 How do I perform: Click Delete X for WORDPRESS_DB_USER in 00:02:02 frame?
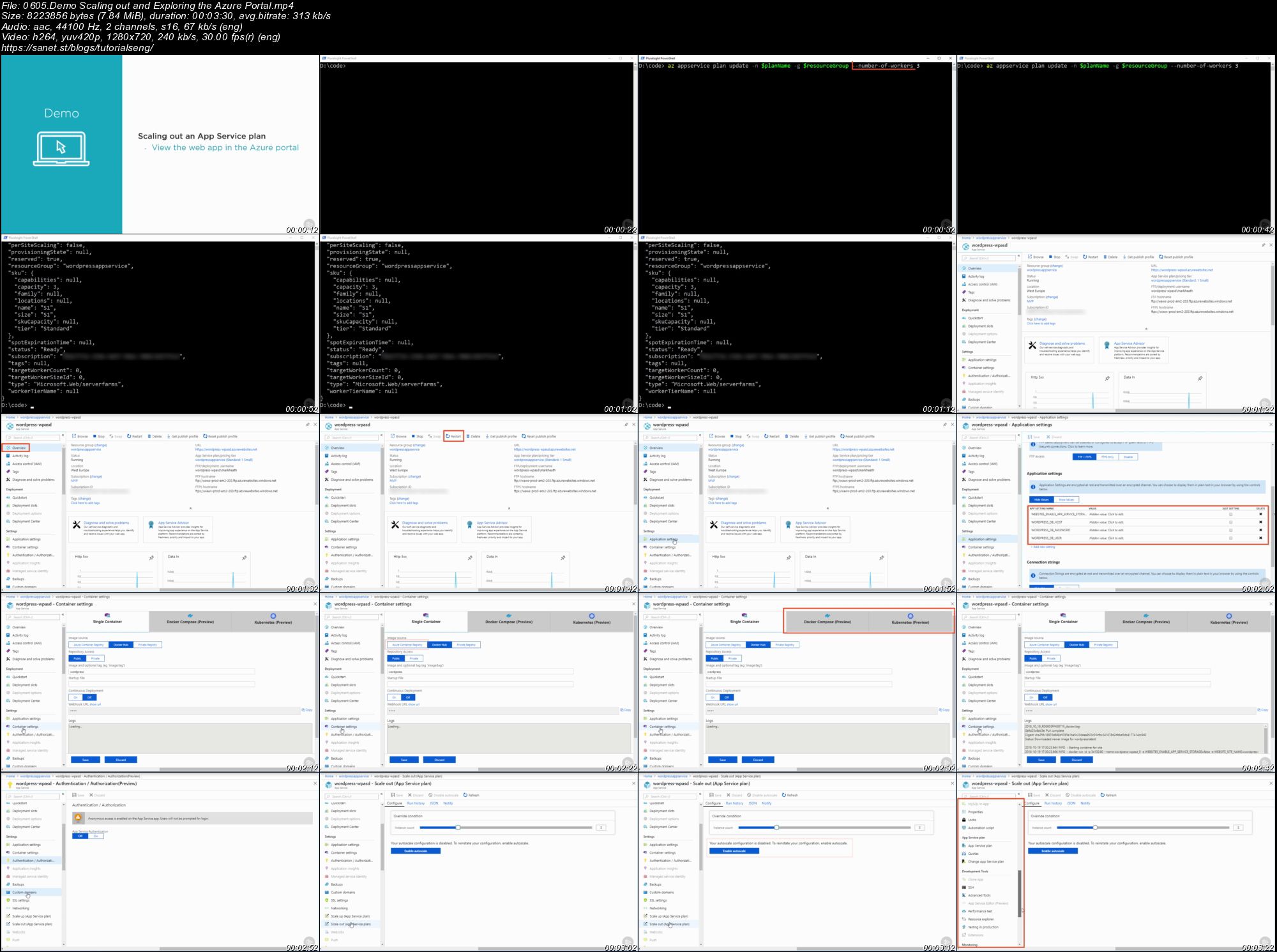pos(1260,538)
